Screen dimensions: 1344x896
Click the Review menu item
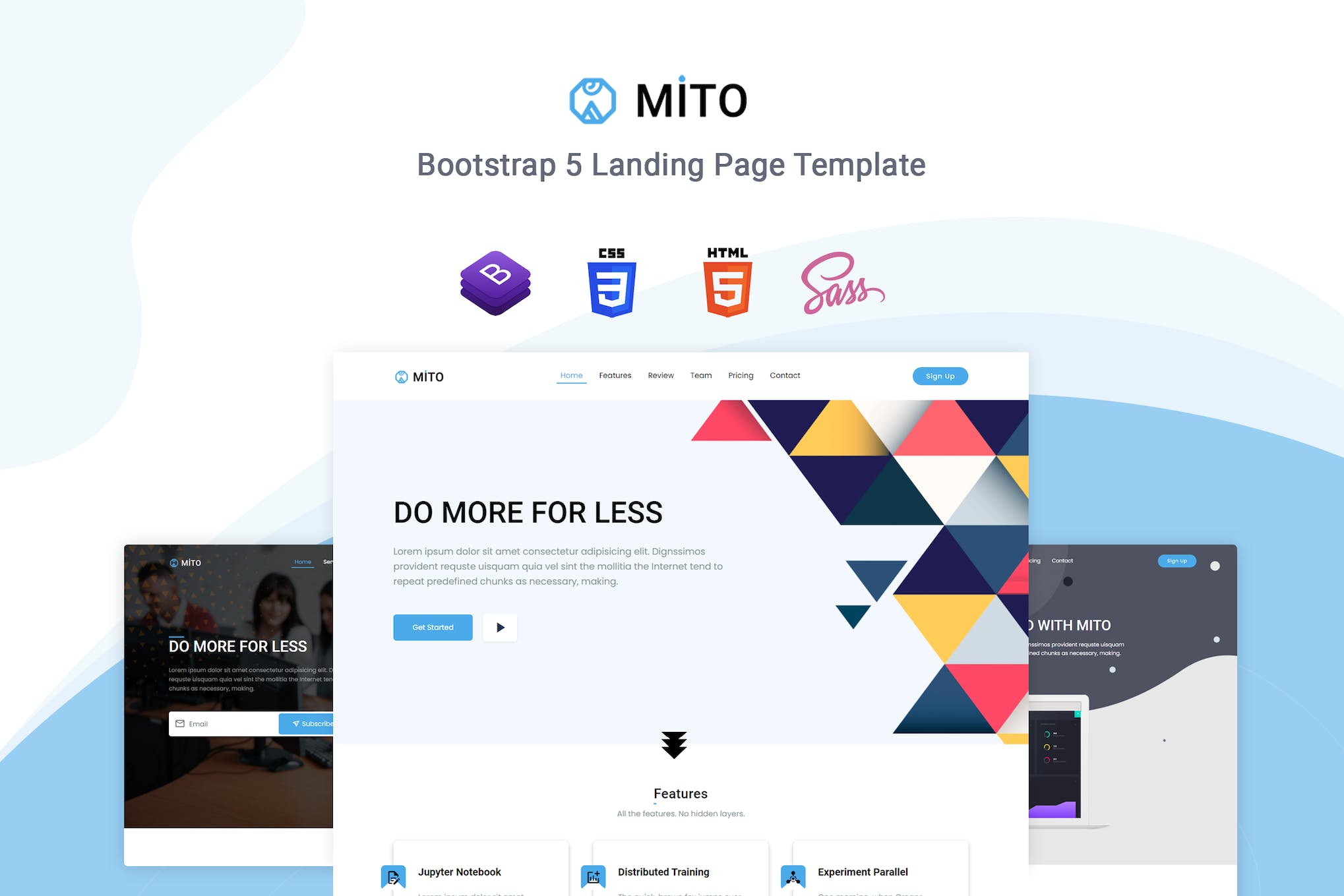coord(660,376)
